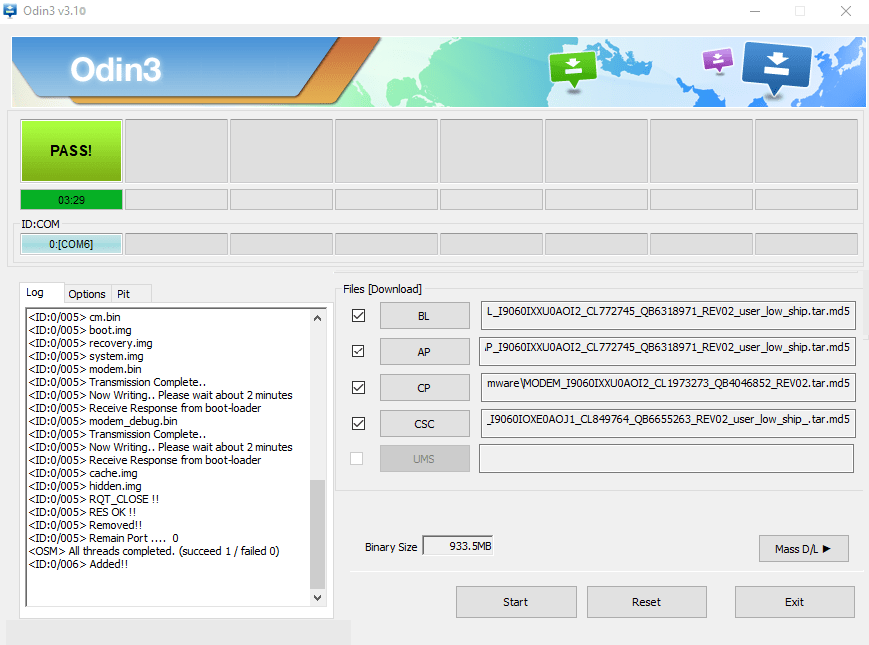Select the 0:[COM6] port box
Screen dimensions: 869x645
tap(71, 244)
